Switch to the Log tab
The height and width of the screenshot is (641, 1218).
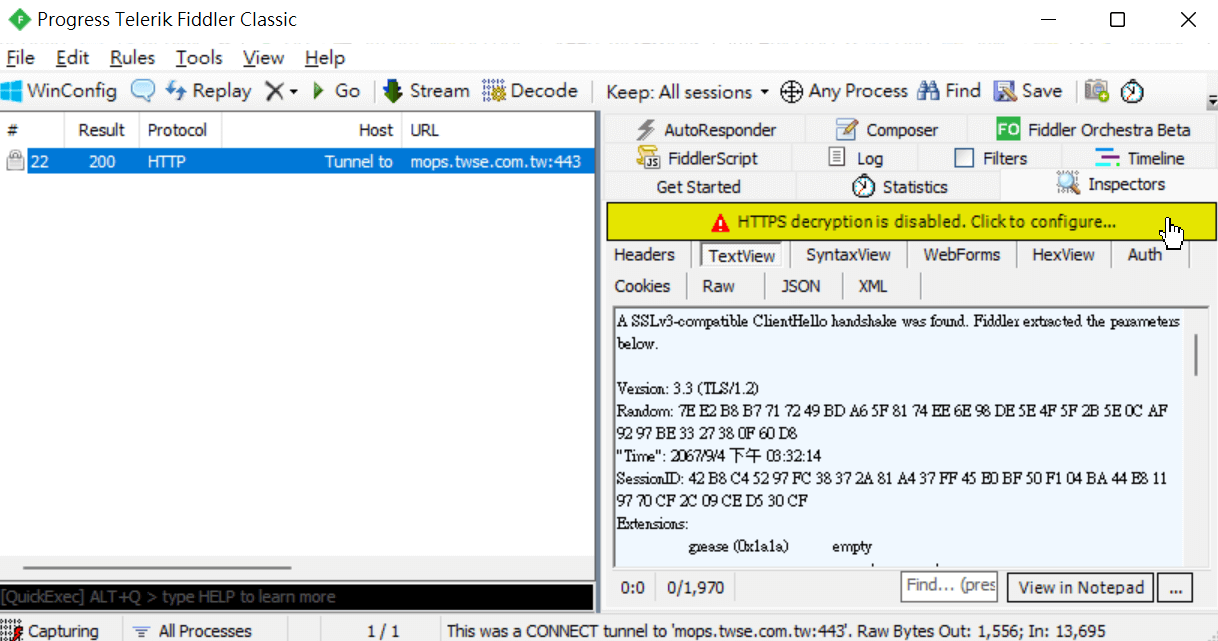point(856,158)
